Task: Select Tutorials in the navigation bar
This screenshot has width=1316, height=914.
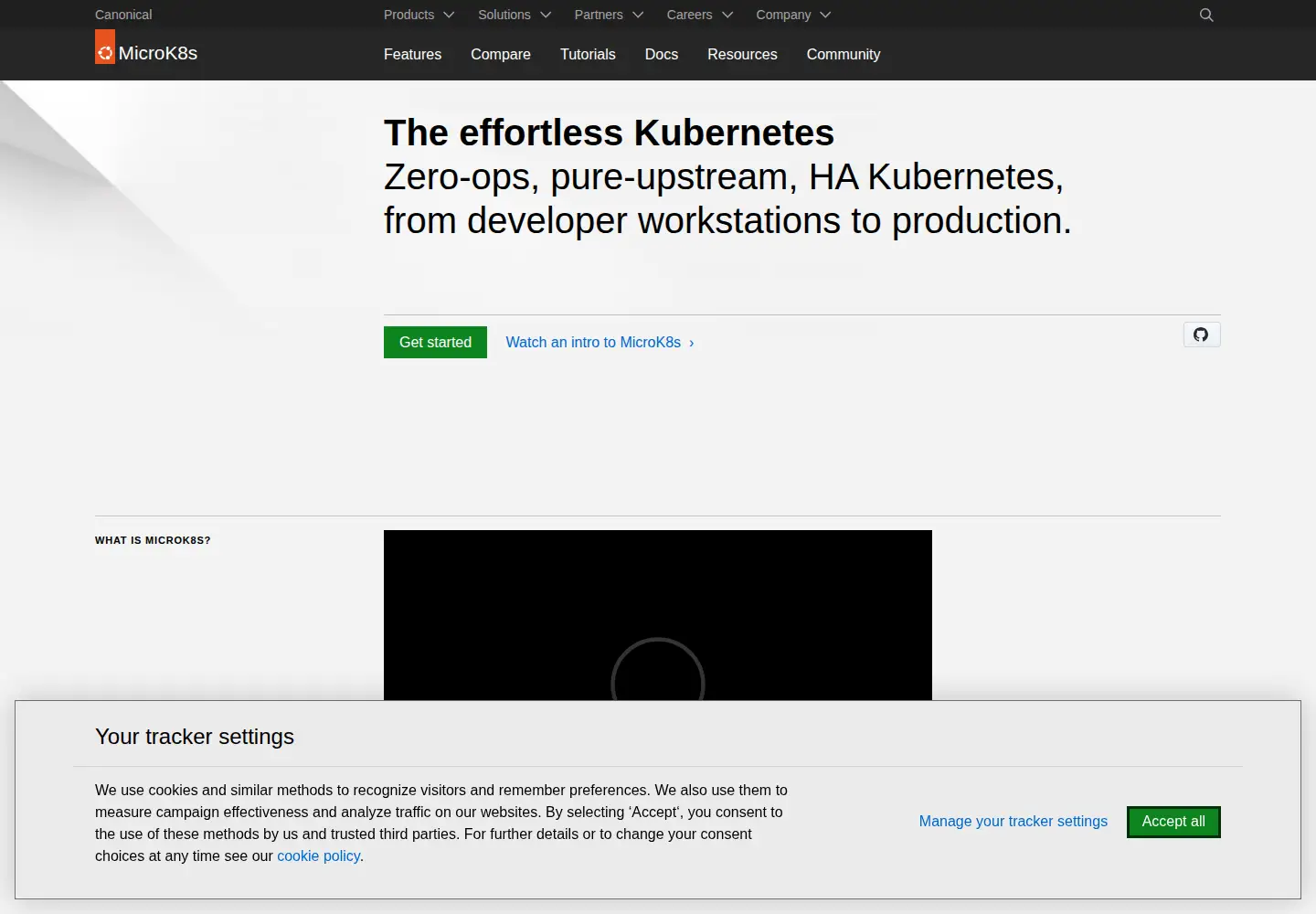Action: click(x=588, y=54)
